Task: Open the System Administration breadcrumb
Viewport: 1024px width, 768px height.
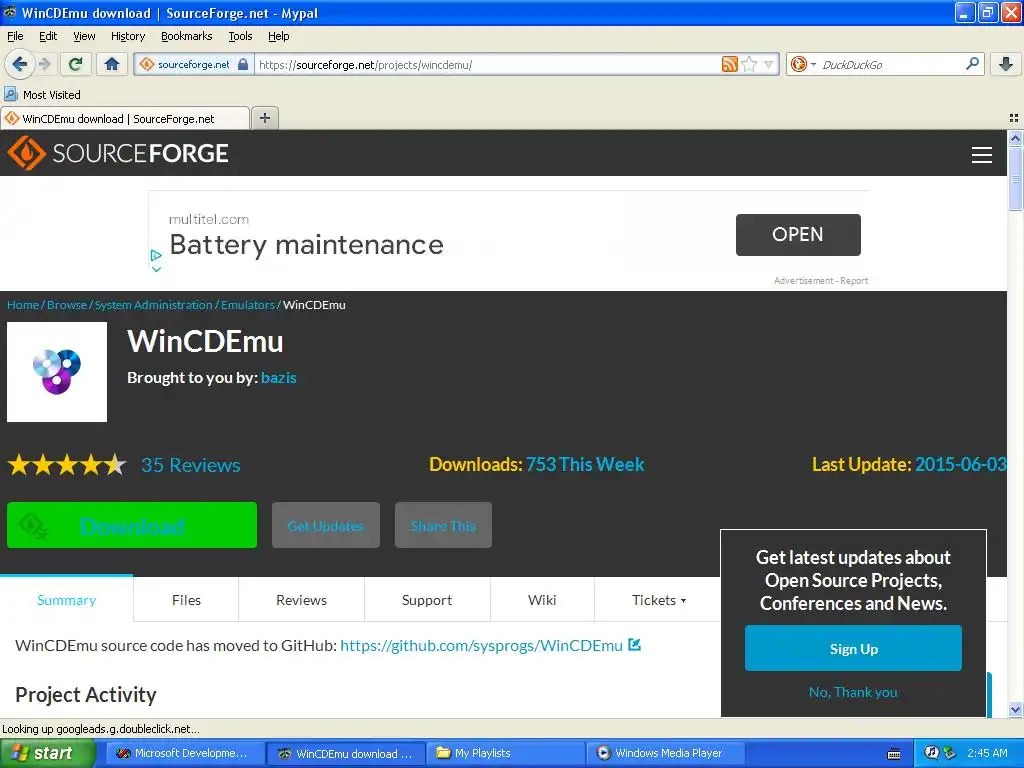Action: tap(153, 305)
